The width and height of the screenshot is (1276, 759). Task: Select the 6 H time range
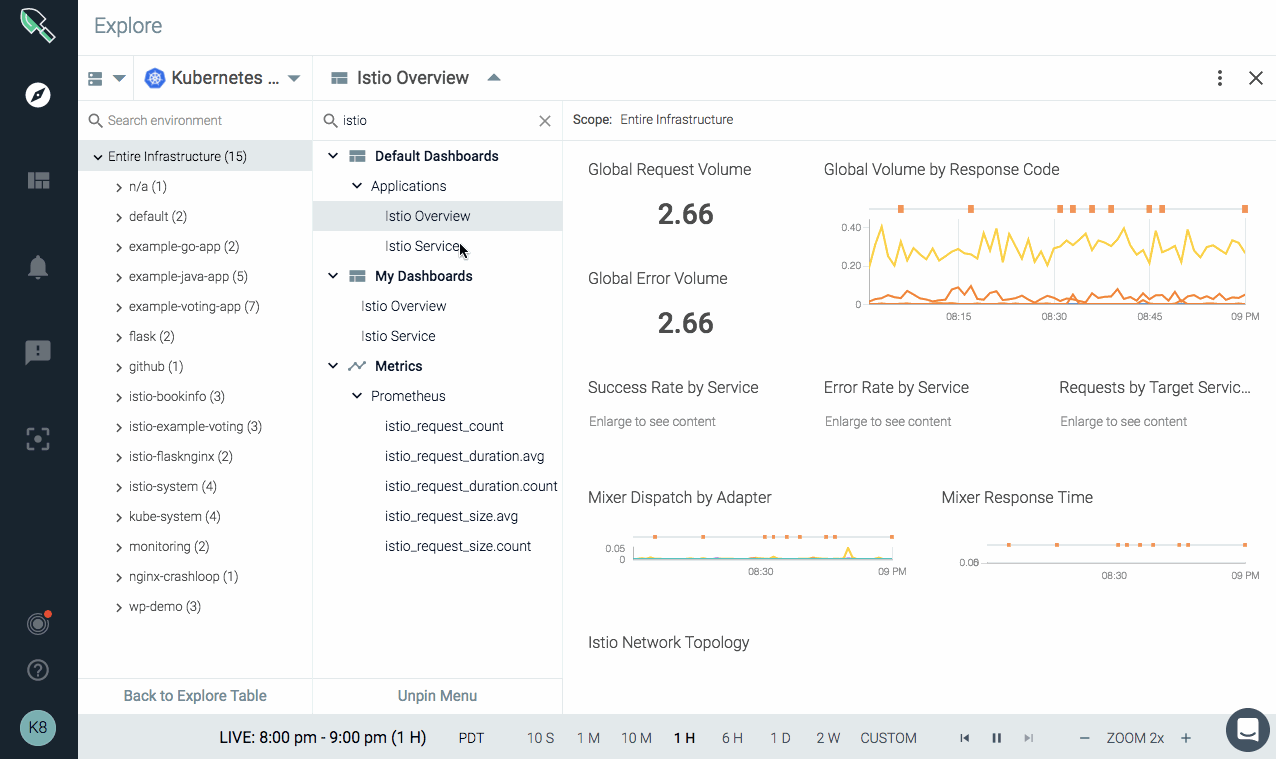[732, 738]
